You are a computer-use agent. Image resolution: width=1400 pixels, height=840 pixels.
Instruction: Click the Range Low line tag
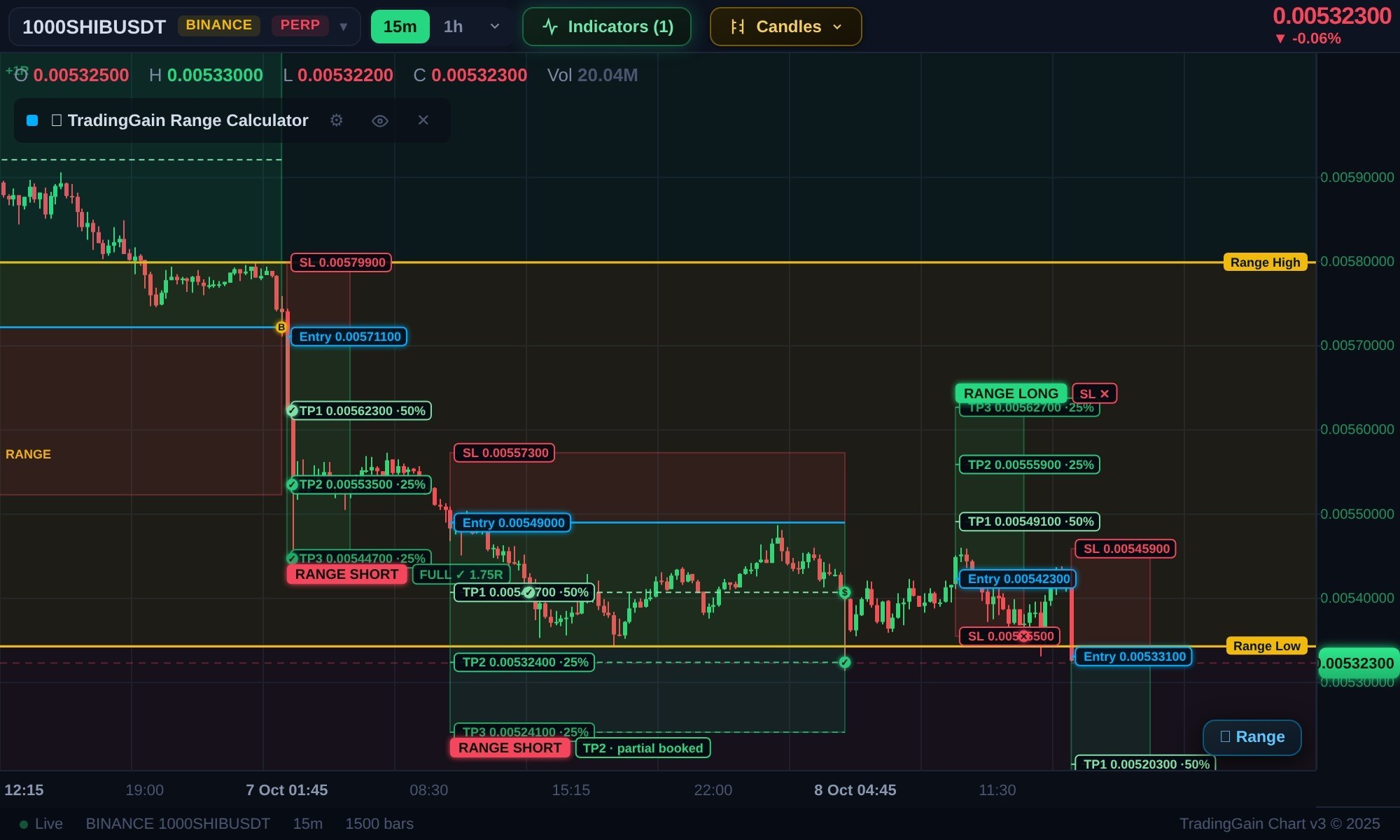tap(1266, 646)
